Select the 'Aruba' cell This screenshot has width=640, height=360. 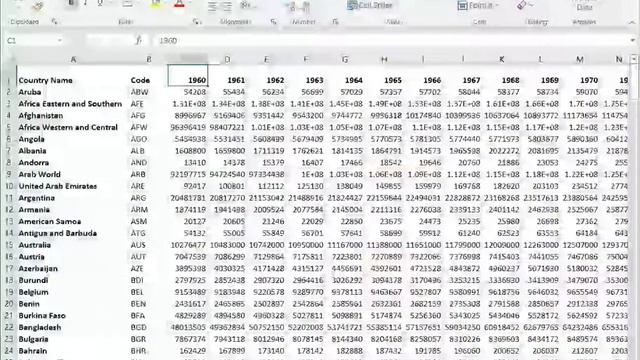coord(29,92)
